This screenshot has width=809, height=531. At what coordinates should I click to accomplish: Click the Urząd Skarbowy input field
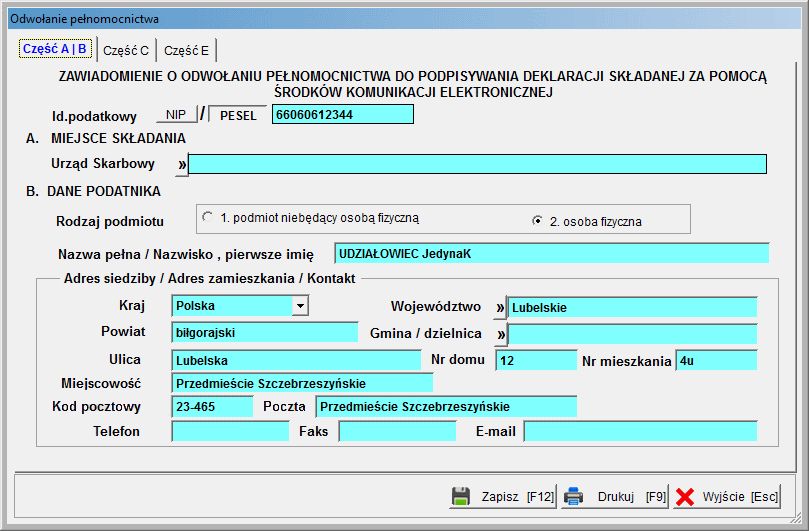(477, 164)
